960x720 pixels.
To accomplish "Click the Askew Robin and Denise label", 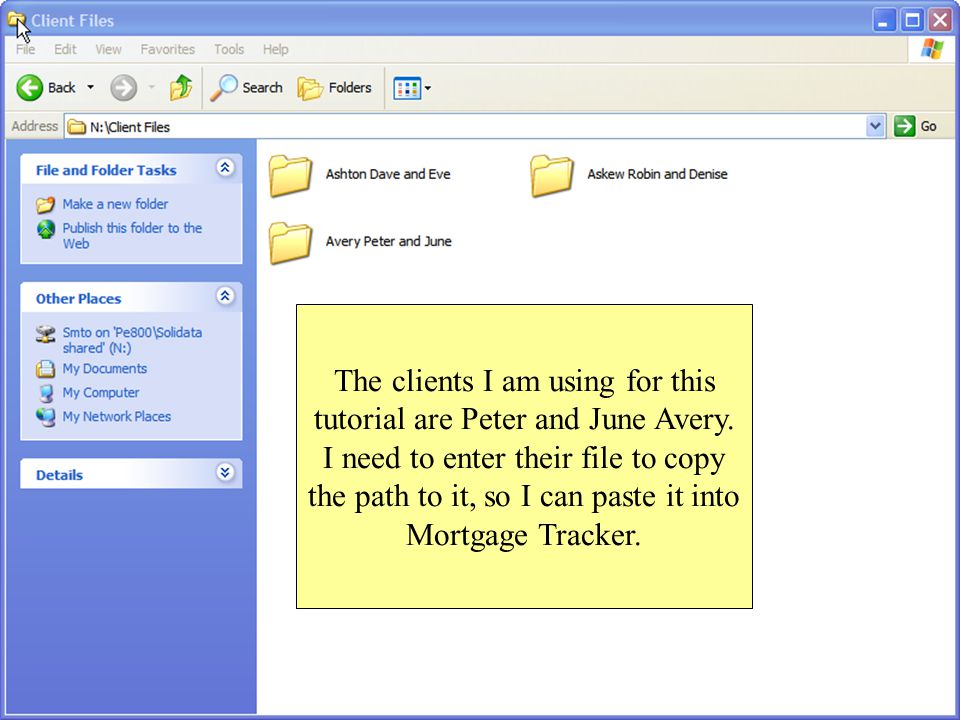I will [x=658, y=174].
